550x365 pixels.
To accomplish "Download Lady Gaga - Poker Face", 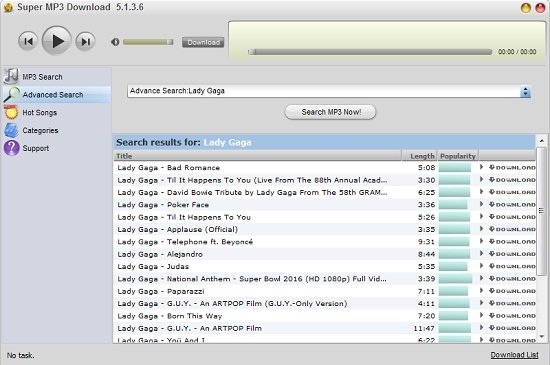I will coord(512,205).
